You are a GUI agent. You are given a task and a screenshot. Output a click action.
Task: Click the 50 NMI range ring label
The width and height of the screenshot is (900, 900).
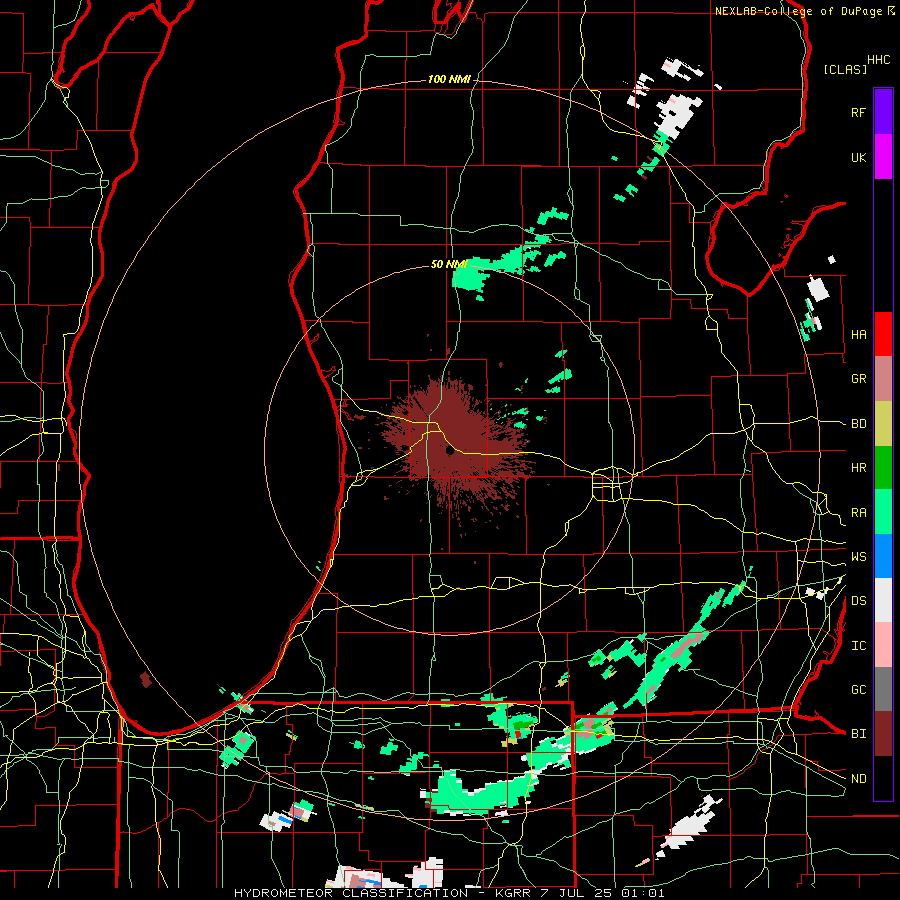click(x=449, y=264)
